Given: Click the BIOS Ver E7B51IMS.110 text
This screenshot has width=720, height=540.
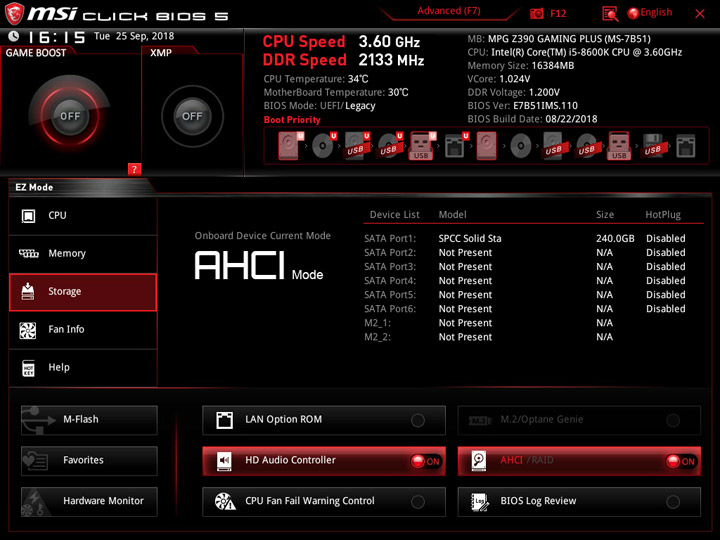Looking at the screenshot, I should click(523, 106).
